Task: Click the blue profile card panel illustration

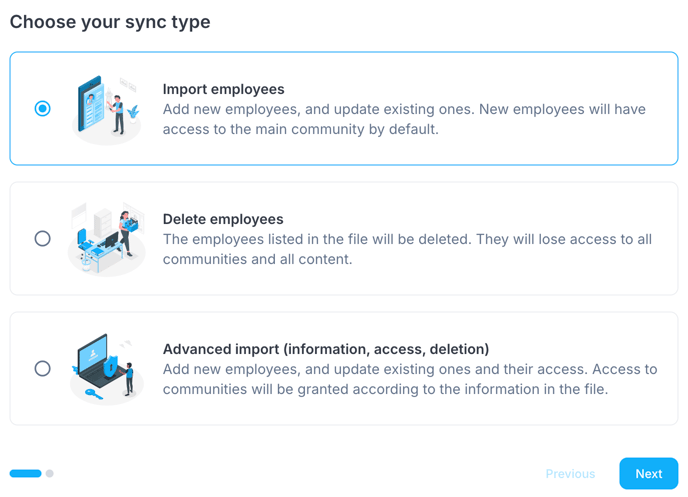Action: (x=91, y=104)
